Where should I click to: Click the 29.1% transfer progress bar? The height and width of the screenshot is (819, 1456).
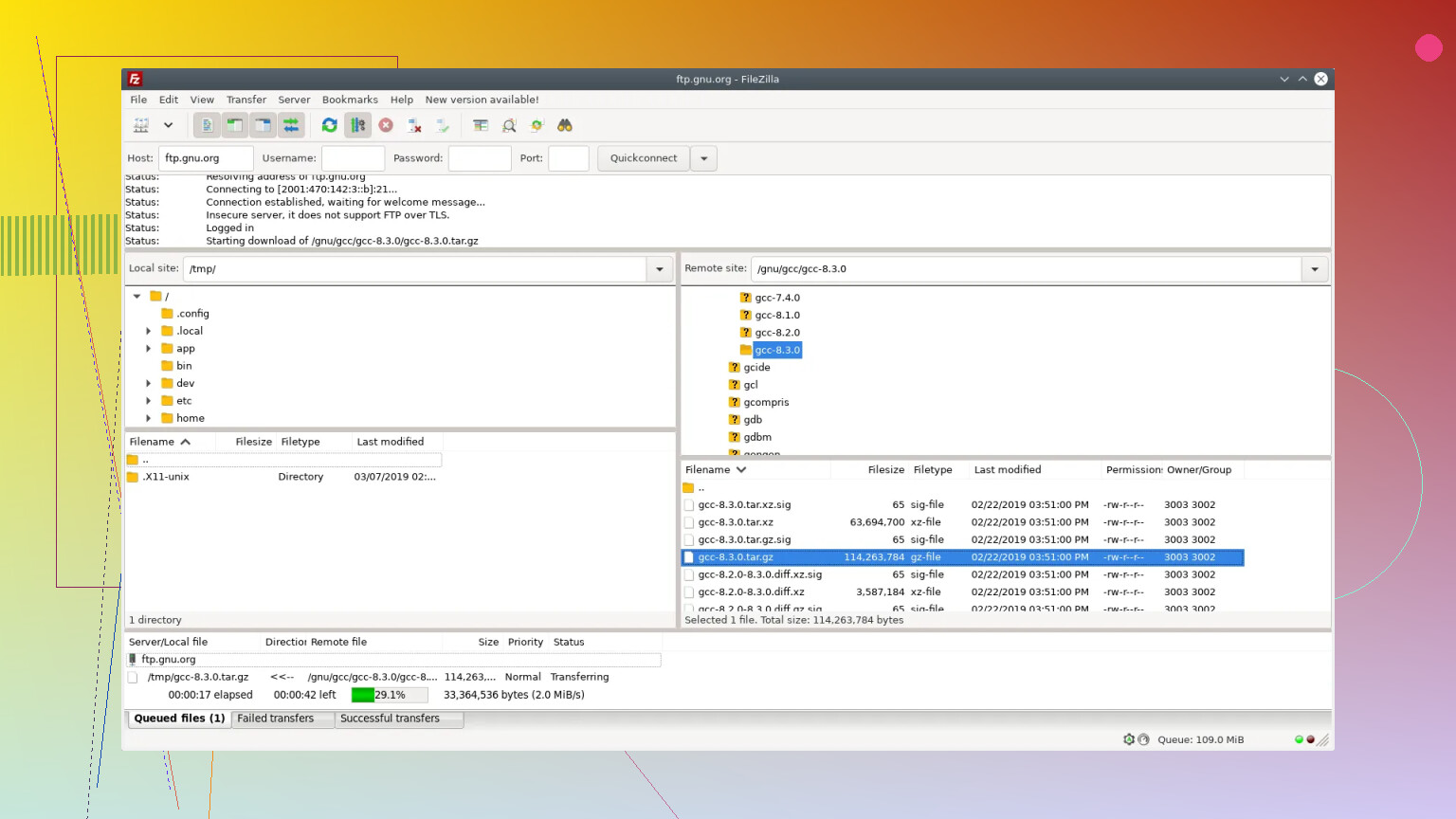(390, 695)
